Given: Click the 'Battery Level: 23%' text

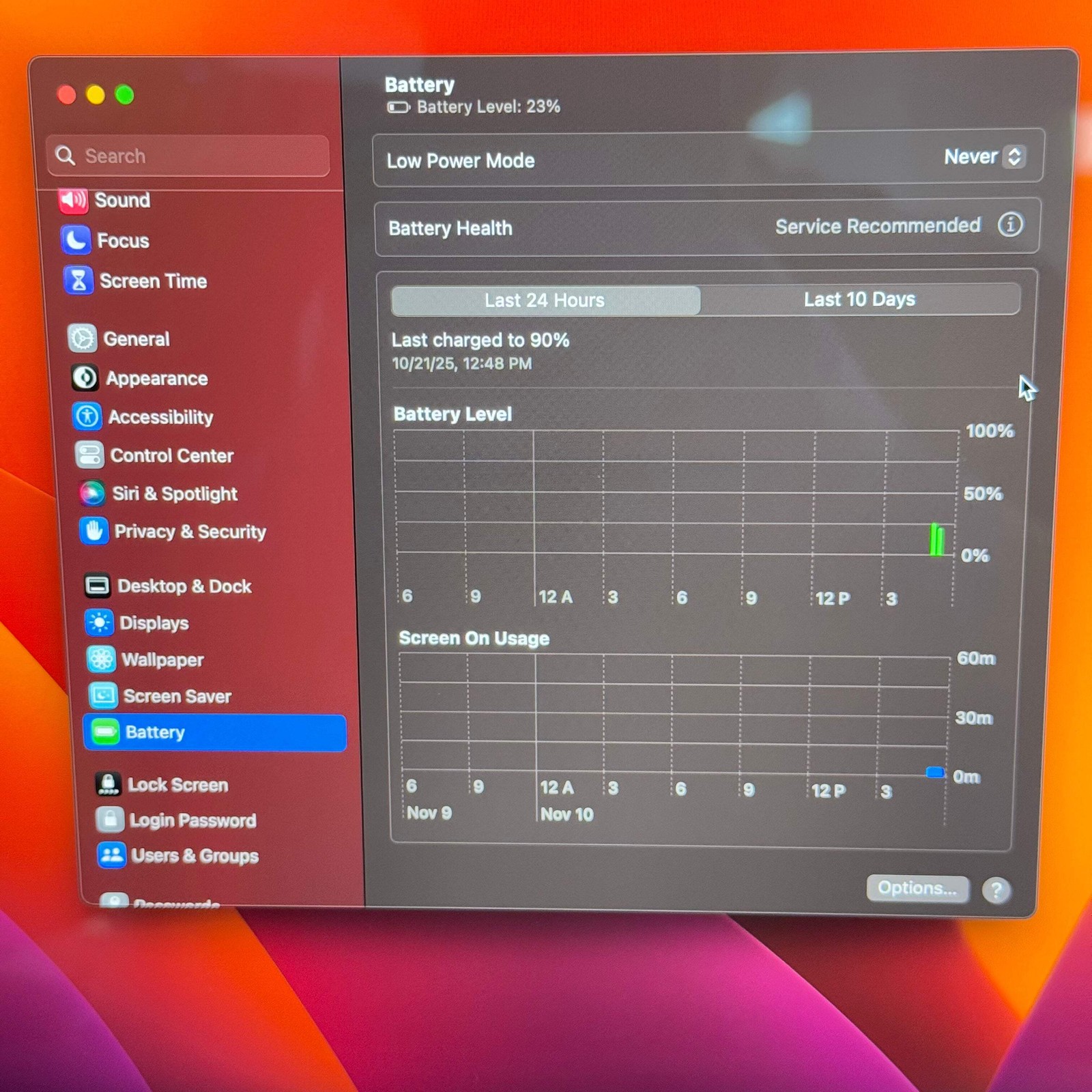Looking at the screenshot, I should coord(489,106).
